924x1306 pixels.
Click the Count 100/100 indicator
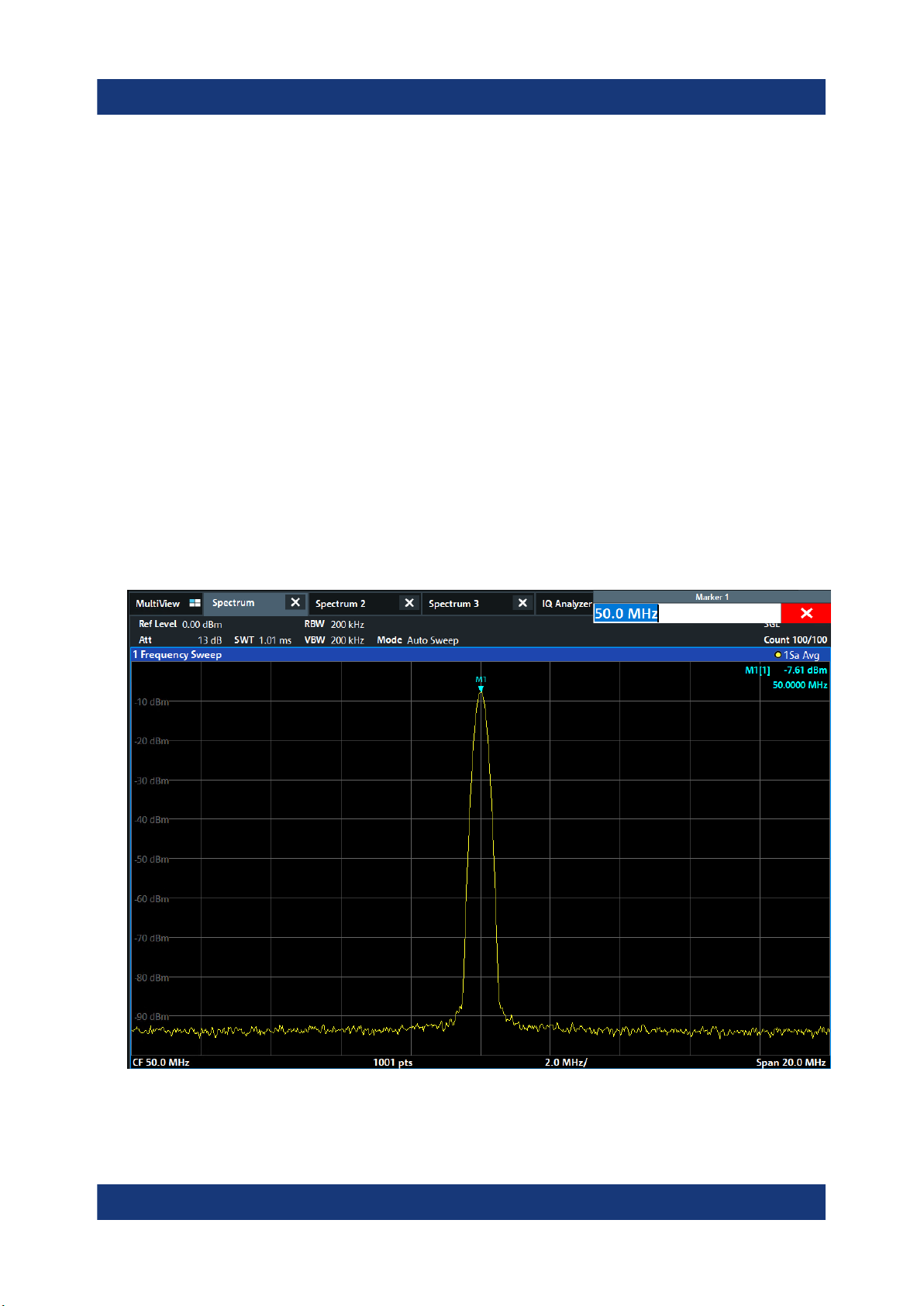tap(795, 639)
